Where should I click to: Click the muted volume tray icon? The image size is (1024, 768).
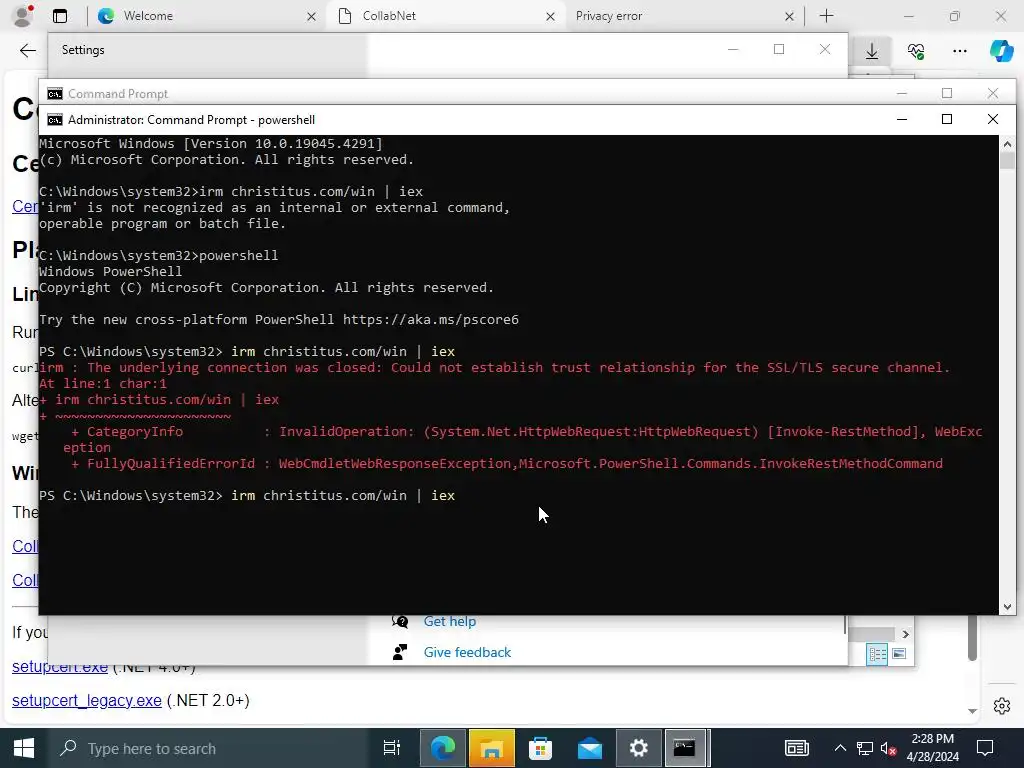pyautogui.click(x=888, y=749)
